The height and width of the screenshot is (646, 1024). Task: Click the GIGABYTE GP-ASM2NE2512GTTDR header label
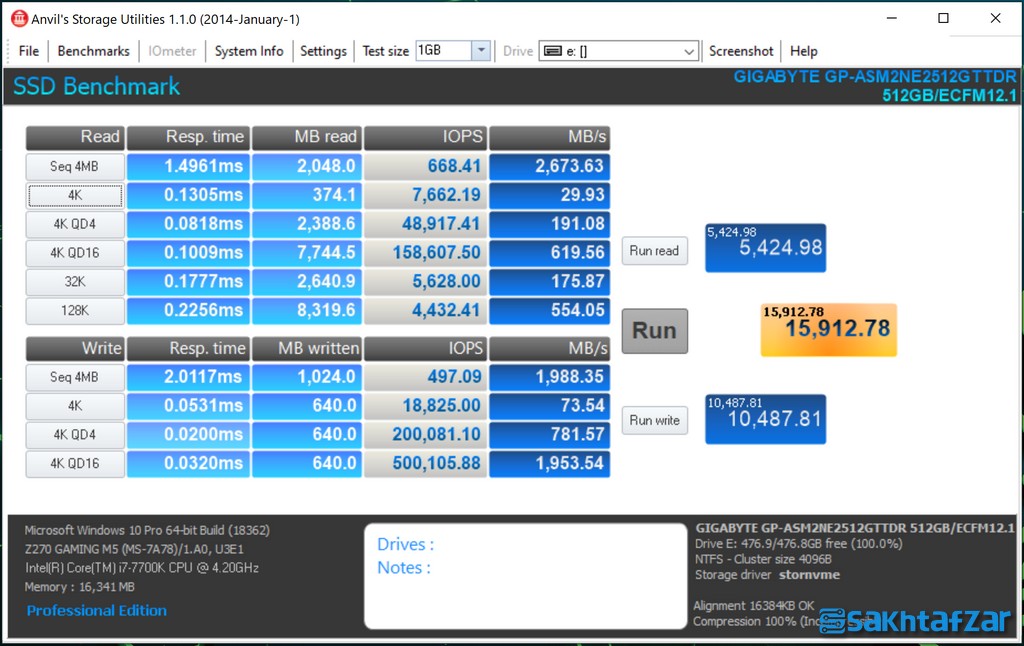point(875,77)
